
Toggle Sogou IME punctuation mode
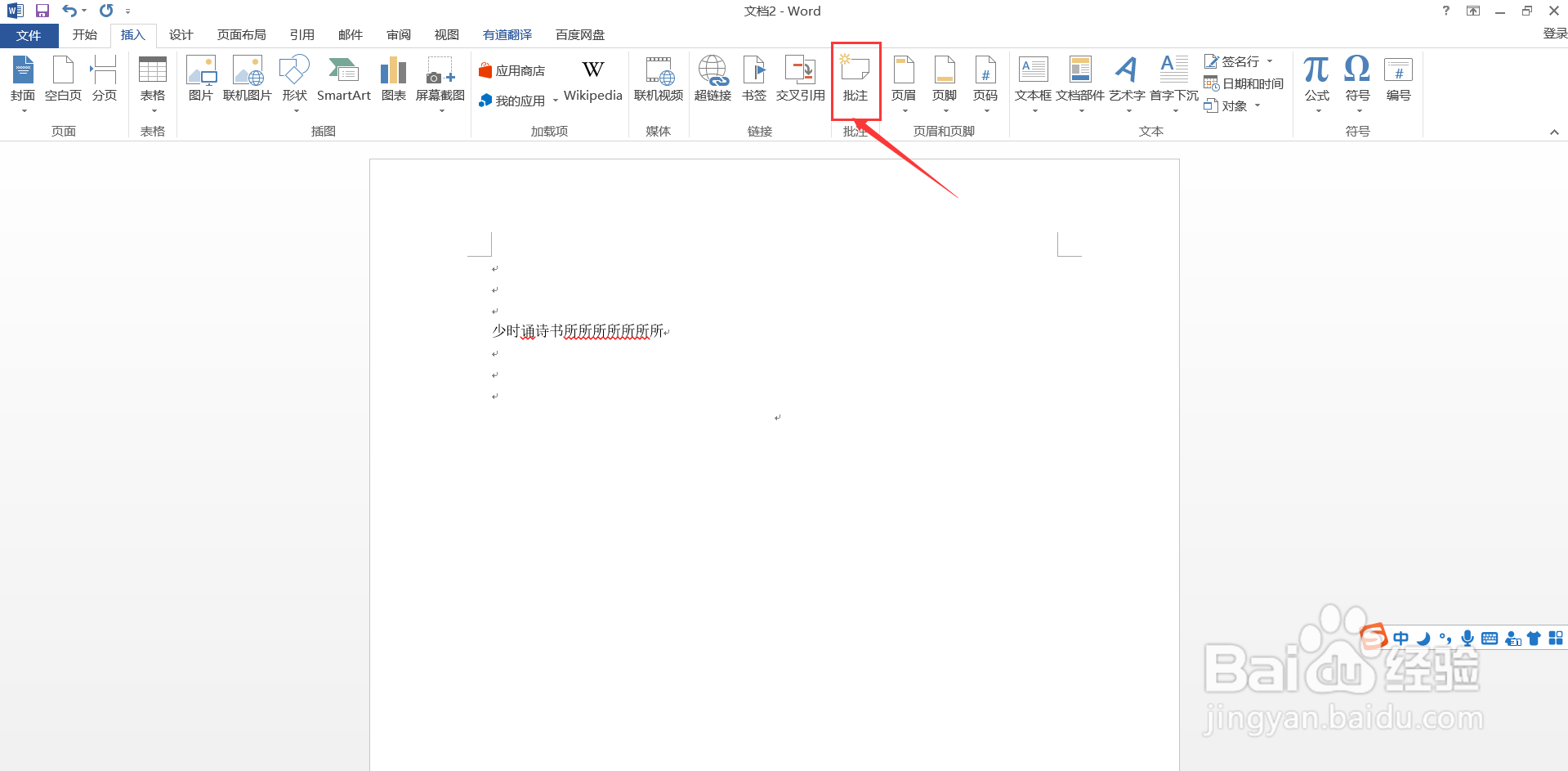[1445, 639]
